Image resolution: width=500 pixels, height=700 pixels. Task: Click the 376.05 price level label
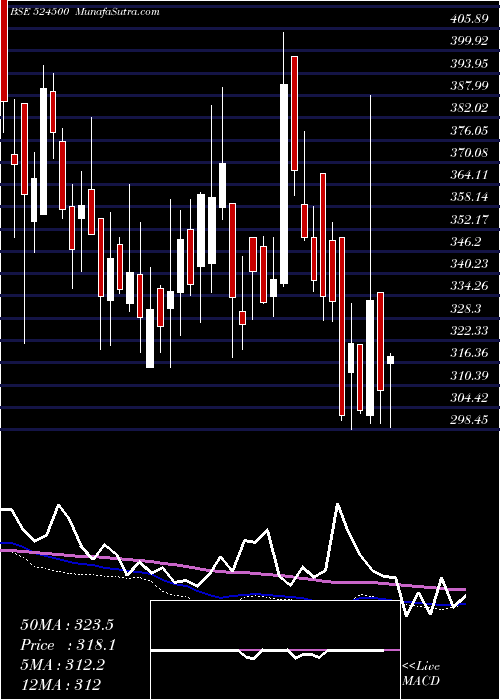(470, 130)
